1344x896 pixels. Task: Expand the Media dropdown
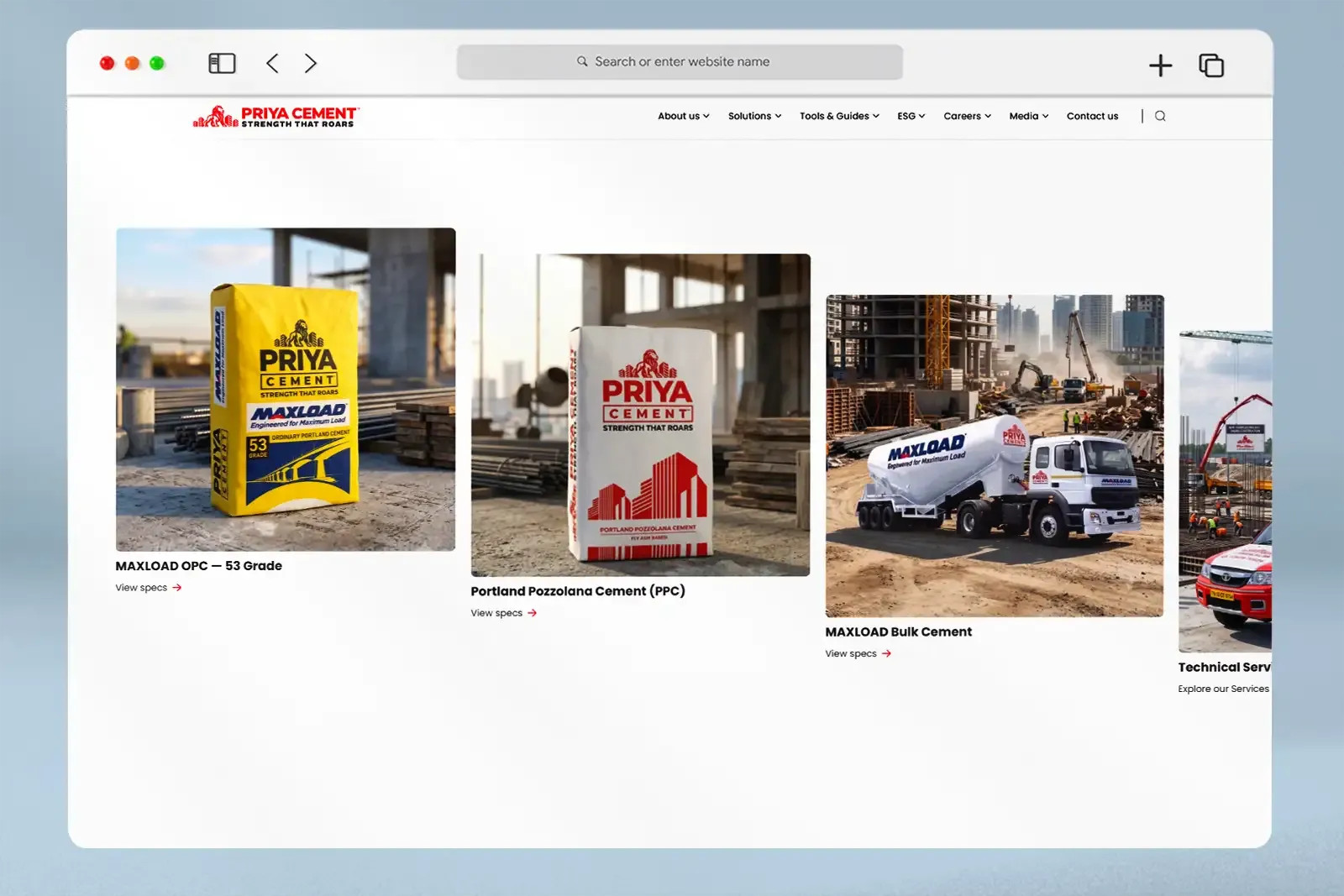click(x=1028, y=116)
